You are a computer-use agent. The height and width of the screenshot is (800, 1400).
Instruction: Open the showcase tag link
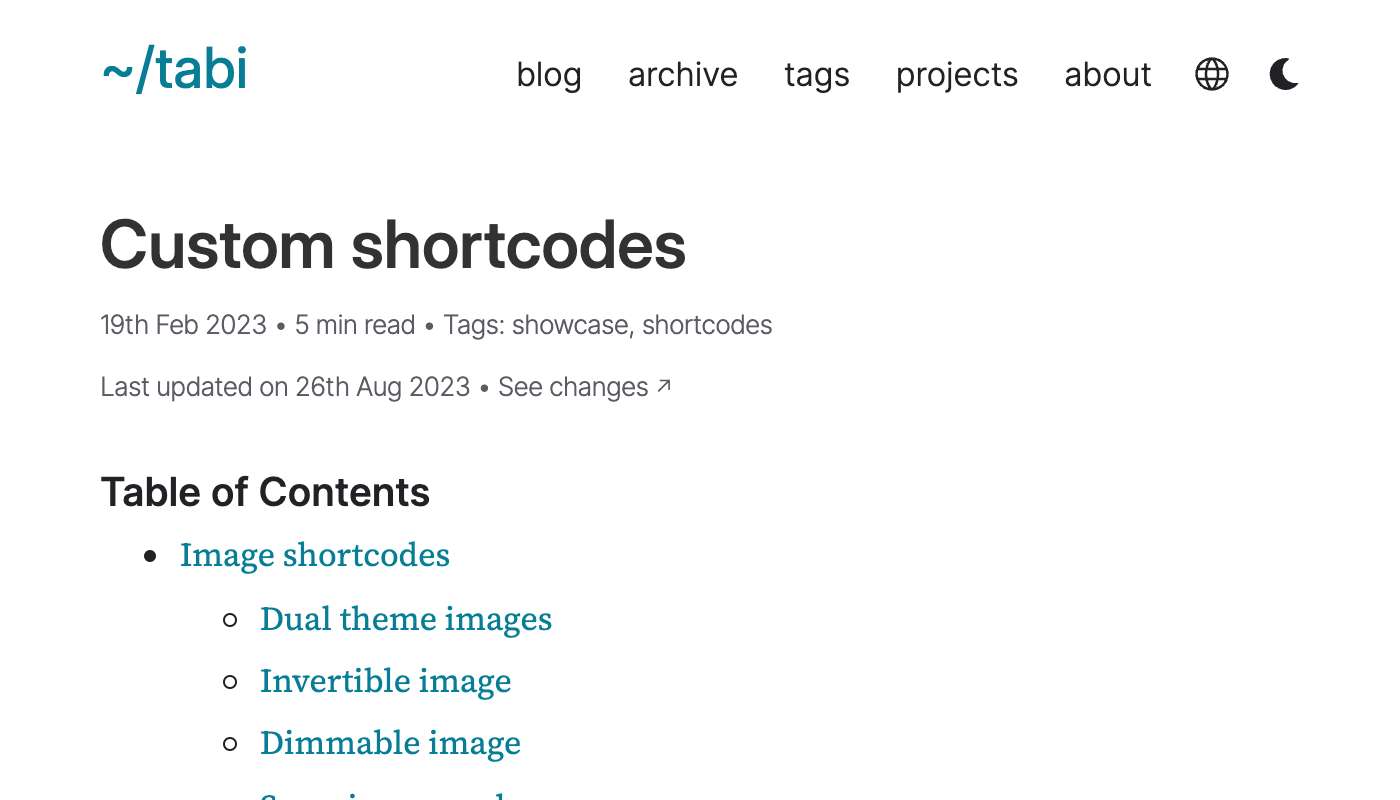(x=569, y=325)
